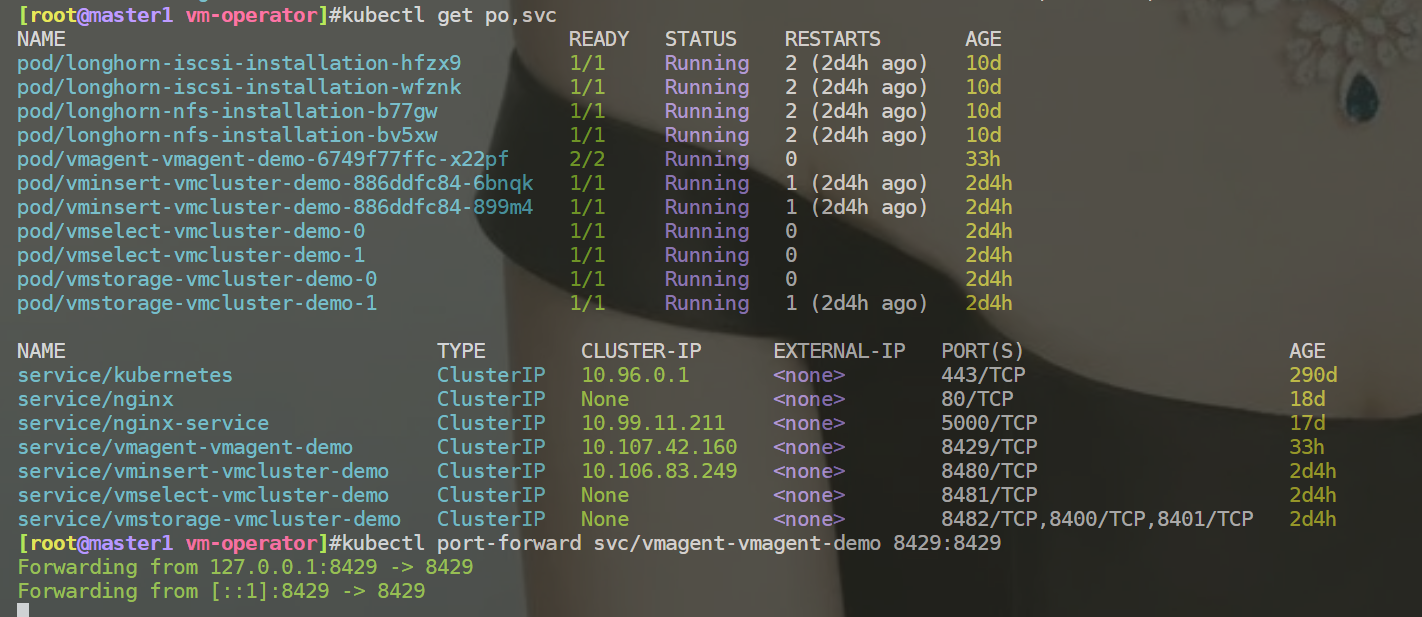Select pod name "pod/longhorn-iscsi-installation-hfzx9"
This screenshot has width=1422, height=617.
pyautogui.click(x=239, y=63)
